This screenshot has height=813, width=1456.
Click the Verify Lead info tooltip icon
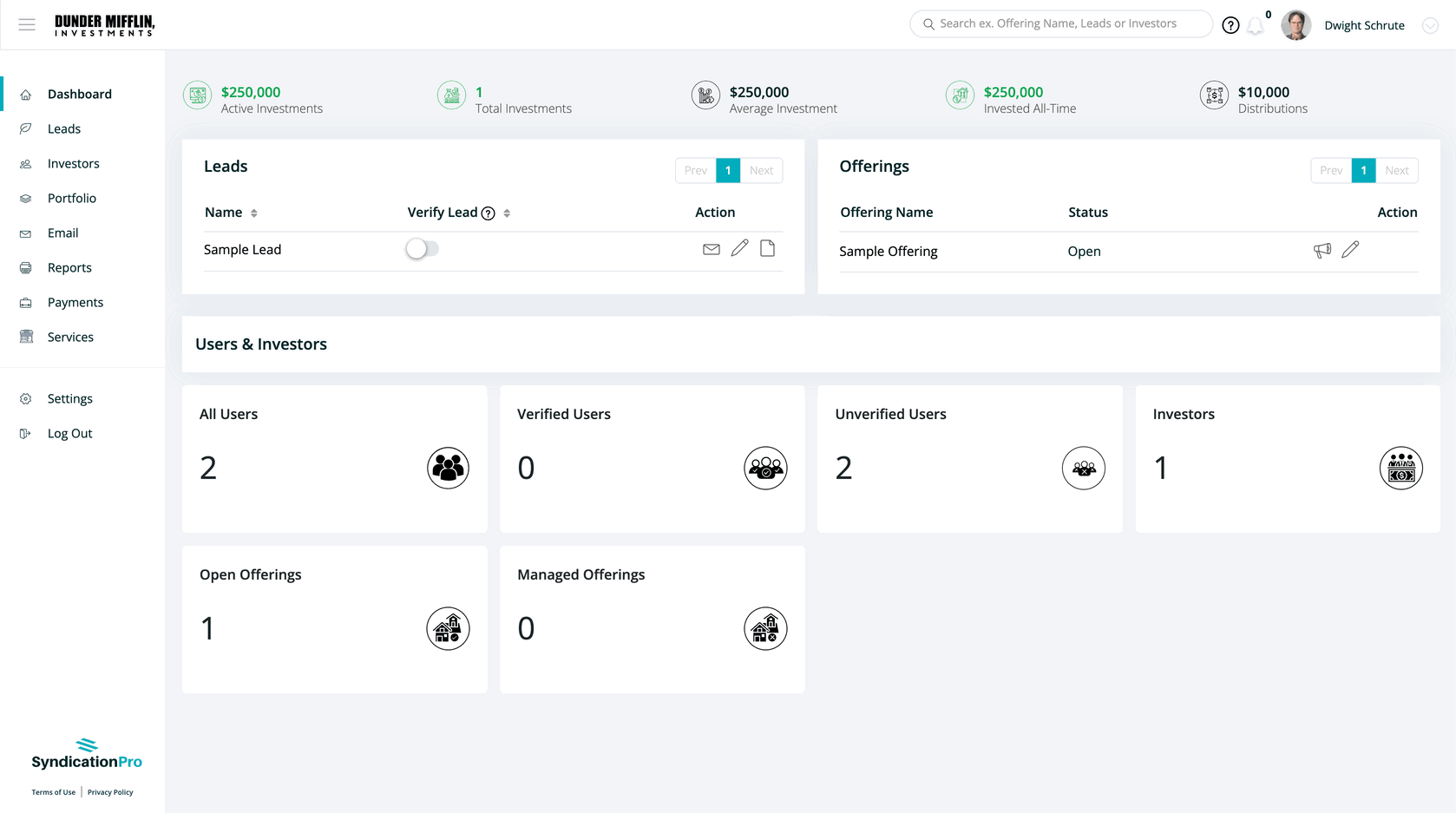click(489, 213)
